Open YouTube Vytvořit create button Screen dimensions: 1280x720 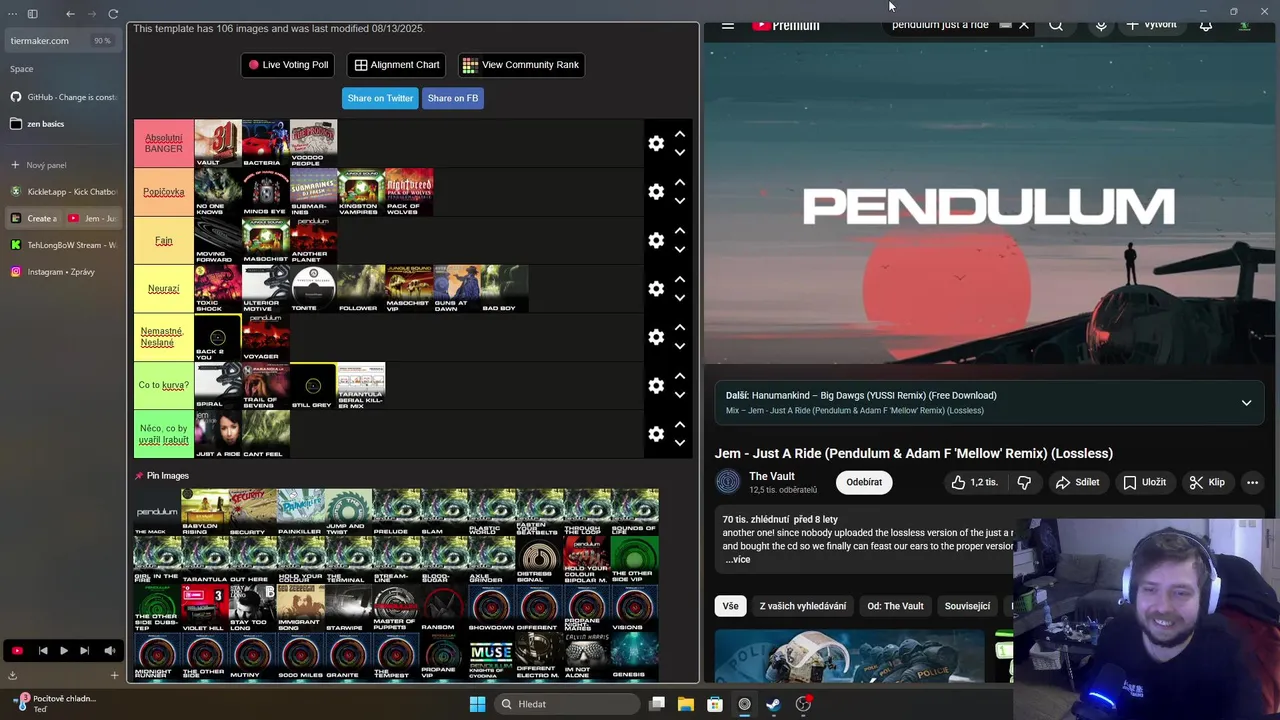point(1152,26)
